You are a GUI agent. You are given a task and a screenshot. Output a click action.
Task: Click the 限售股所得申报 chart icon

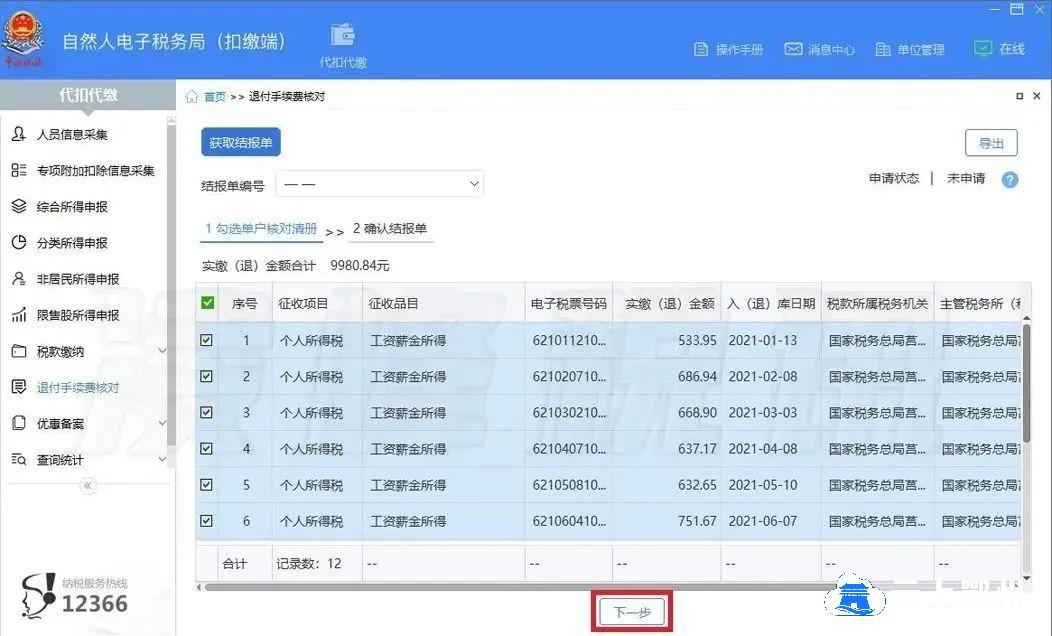[19, 315]
